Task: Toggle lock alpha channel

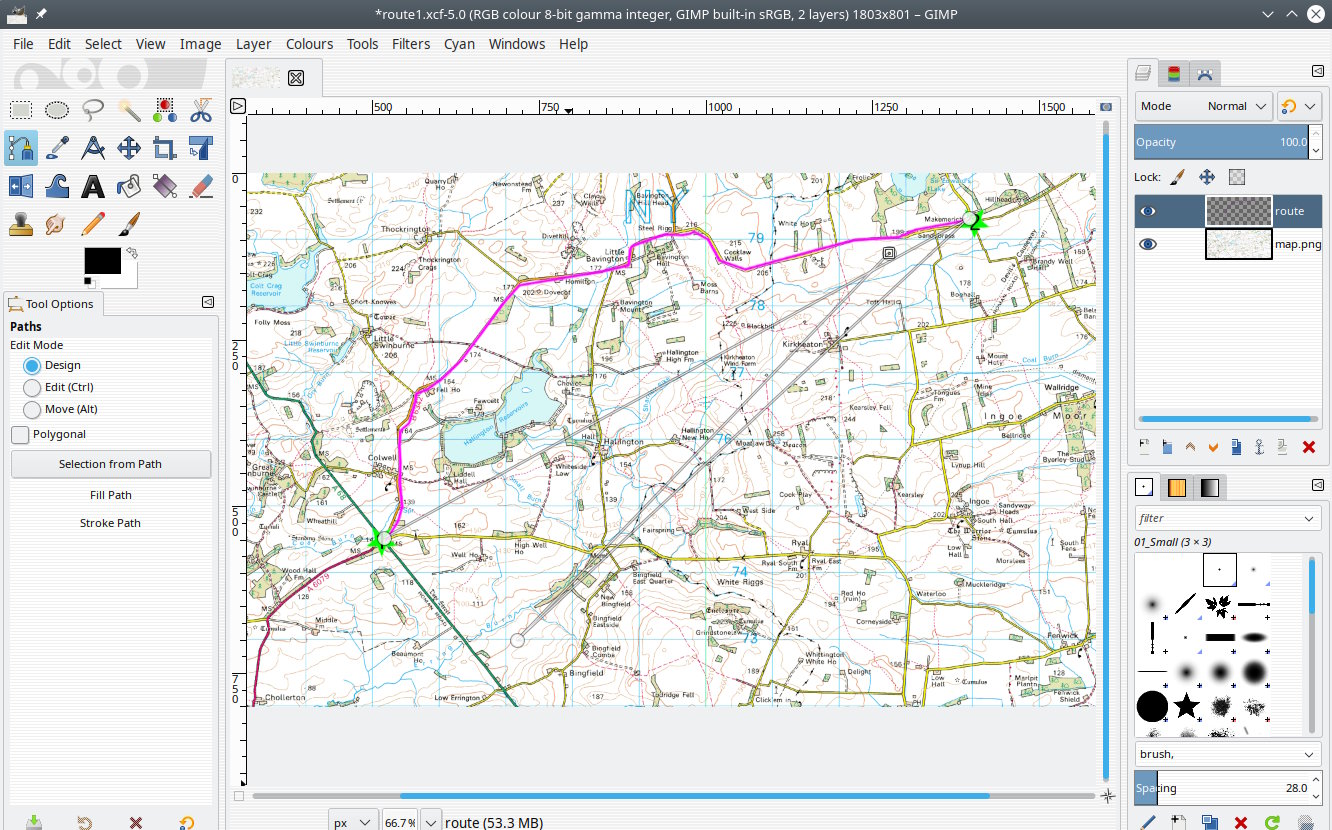Action: coord(1237,177)
